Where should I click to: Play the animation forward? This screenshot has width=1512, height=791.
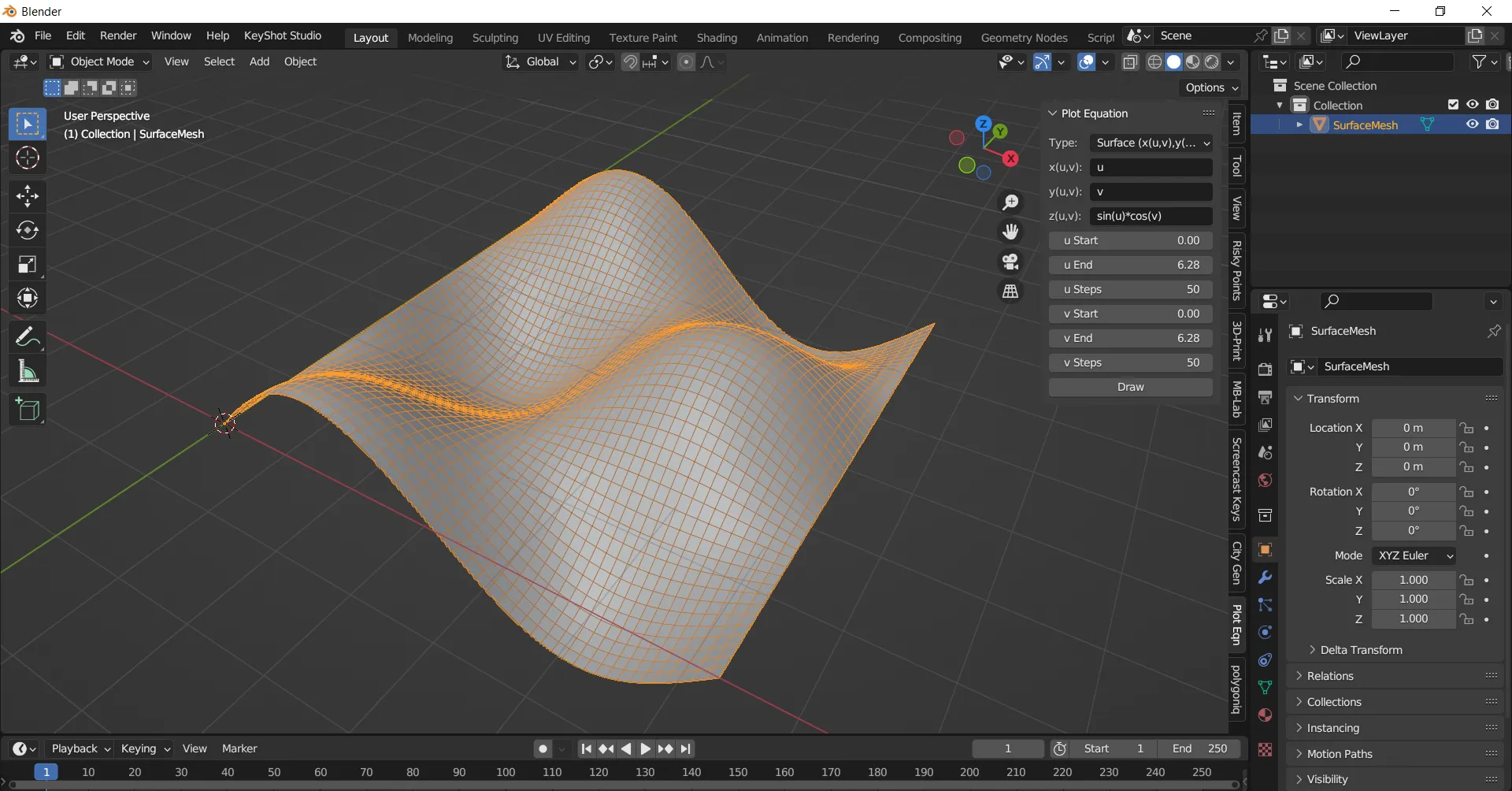tap(645, 749)
